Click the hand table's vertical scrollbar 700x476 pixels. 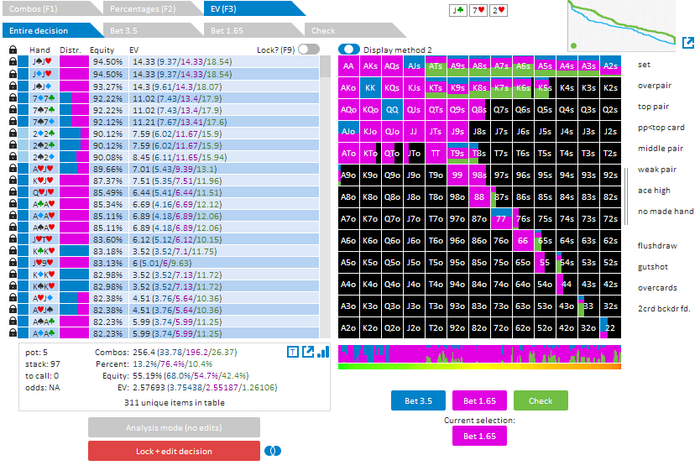325,196
